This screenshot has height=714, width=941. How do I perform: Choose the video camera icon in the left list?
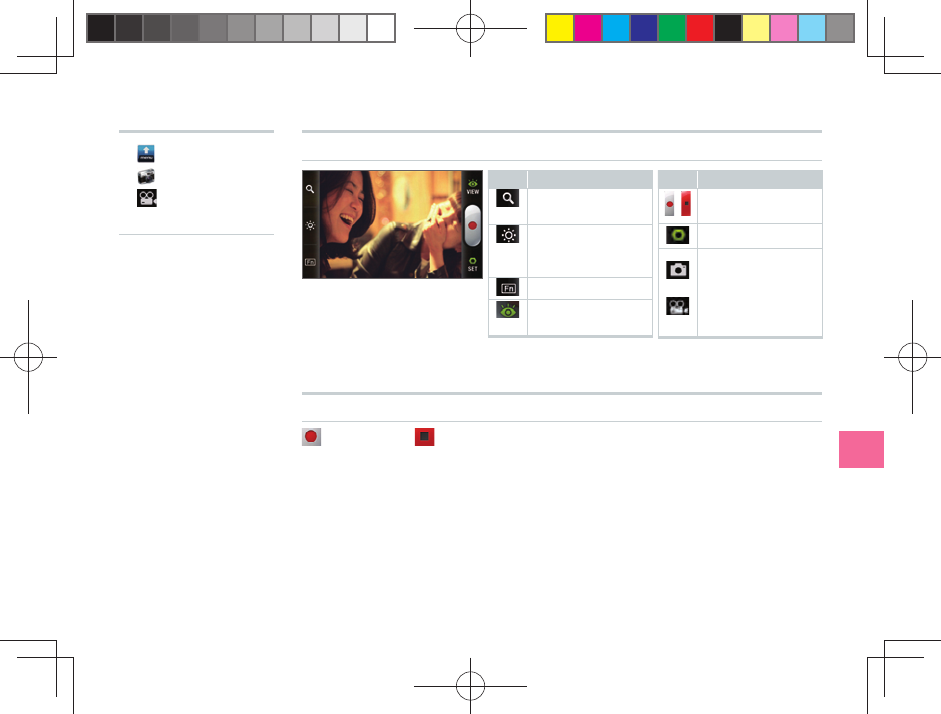click(146, 198)
